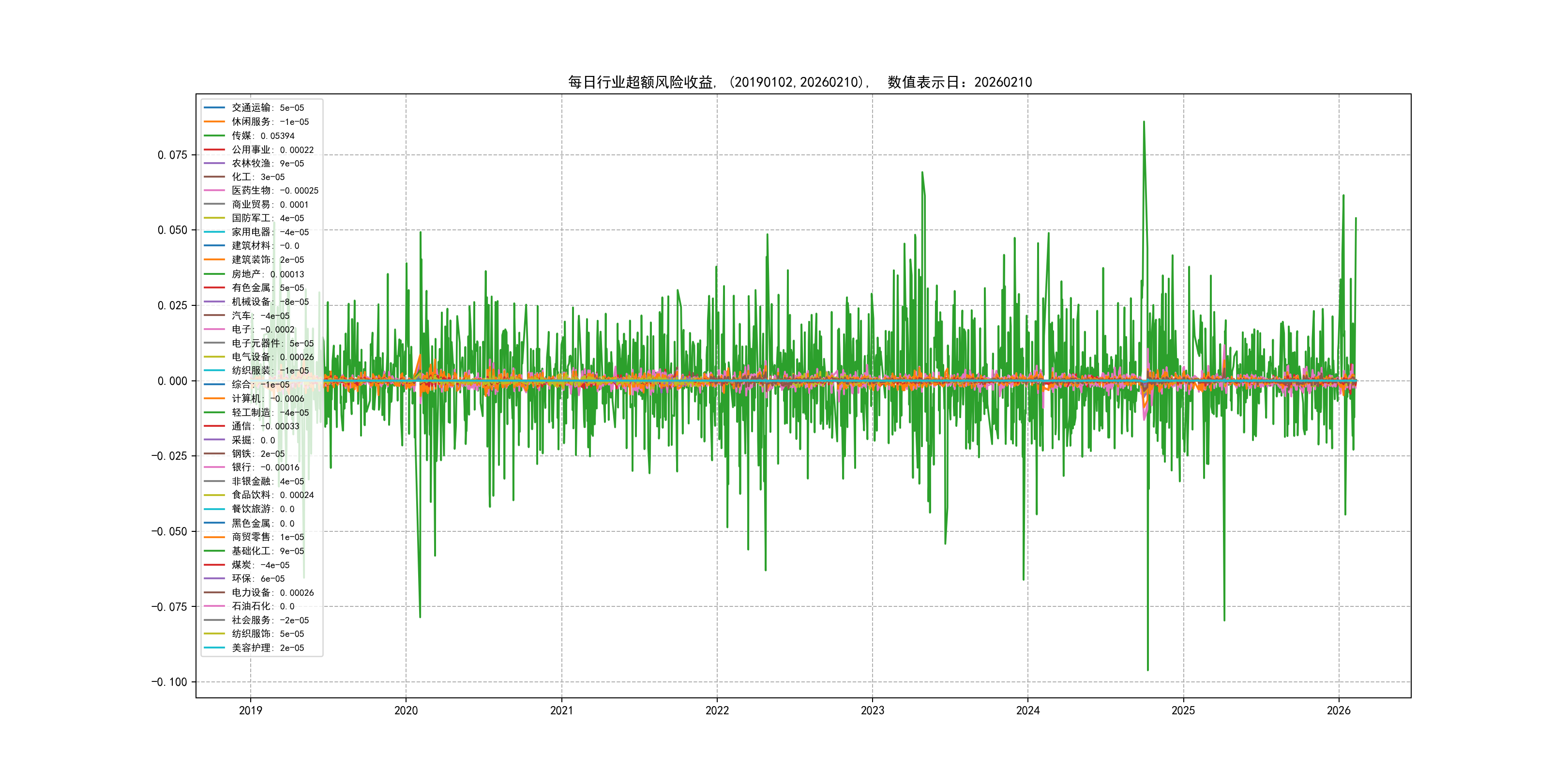
Task: Click the 美容护理 legend item
Action: (x=267, y=648)
